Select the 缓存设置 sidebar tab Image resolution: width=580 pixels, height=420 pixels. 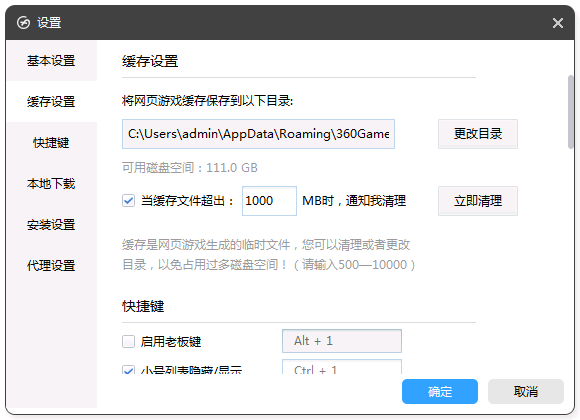pos(51,101)
